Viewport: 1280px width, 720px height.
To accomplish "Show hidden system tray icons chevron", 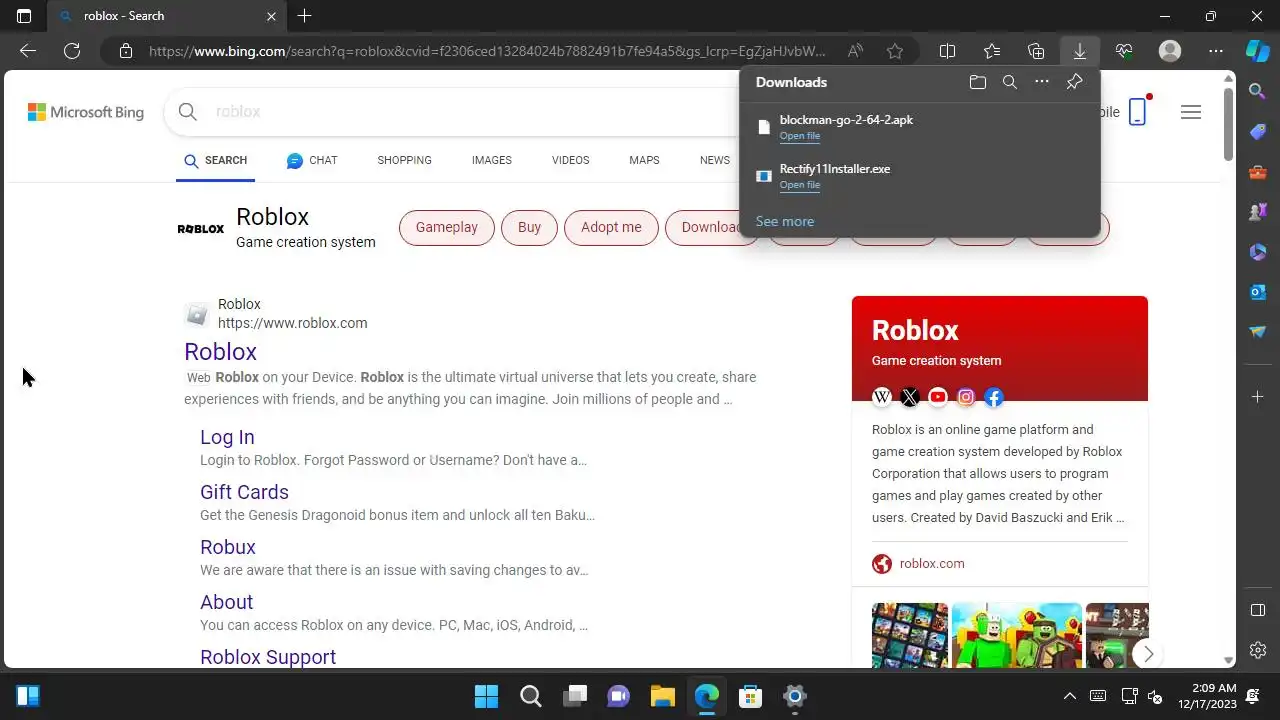I will (x=1069, y=696).
